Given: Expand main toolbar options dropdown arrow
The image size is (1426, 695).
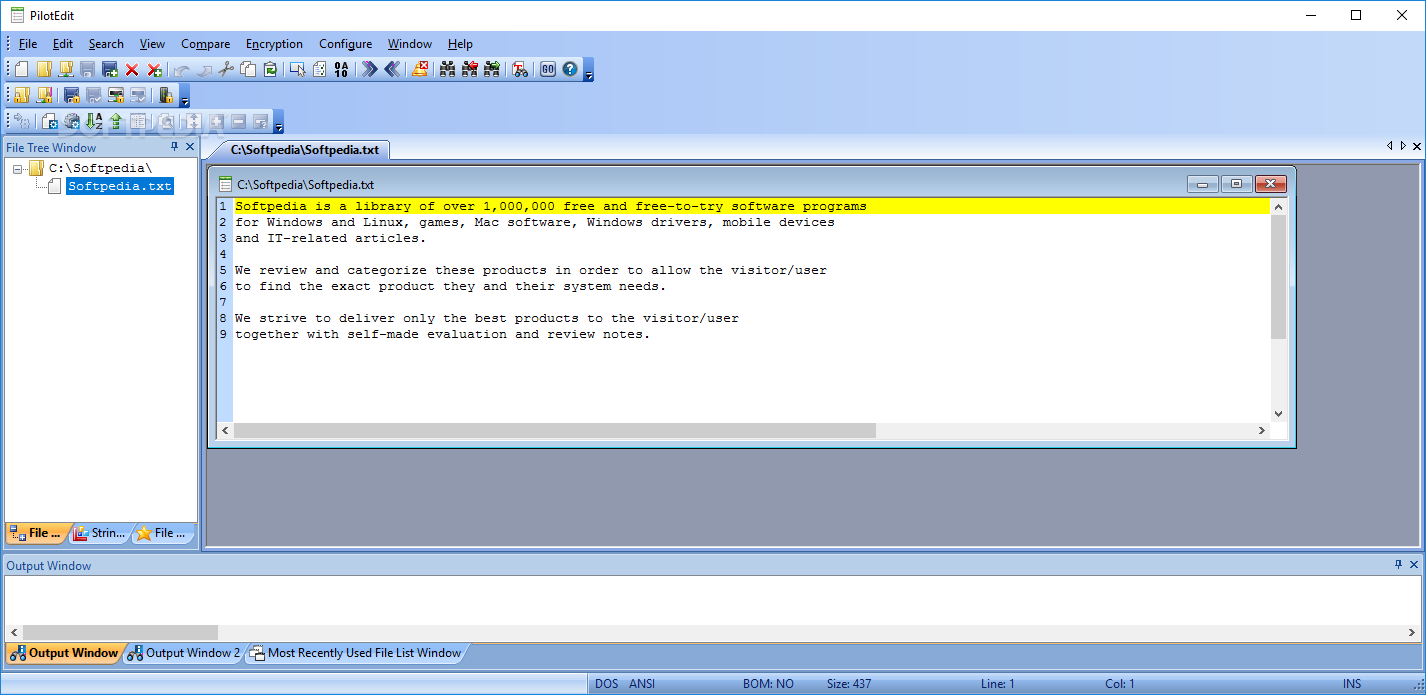Looking at the screenshot, I should (x=589, y=71).
